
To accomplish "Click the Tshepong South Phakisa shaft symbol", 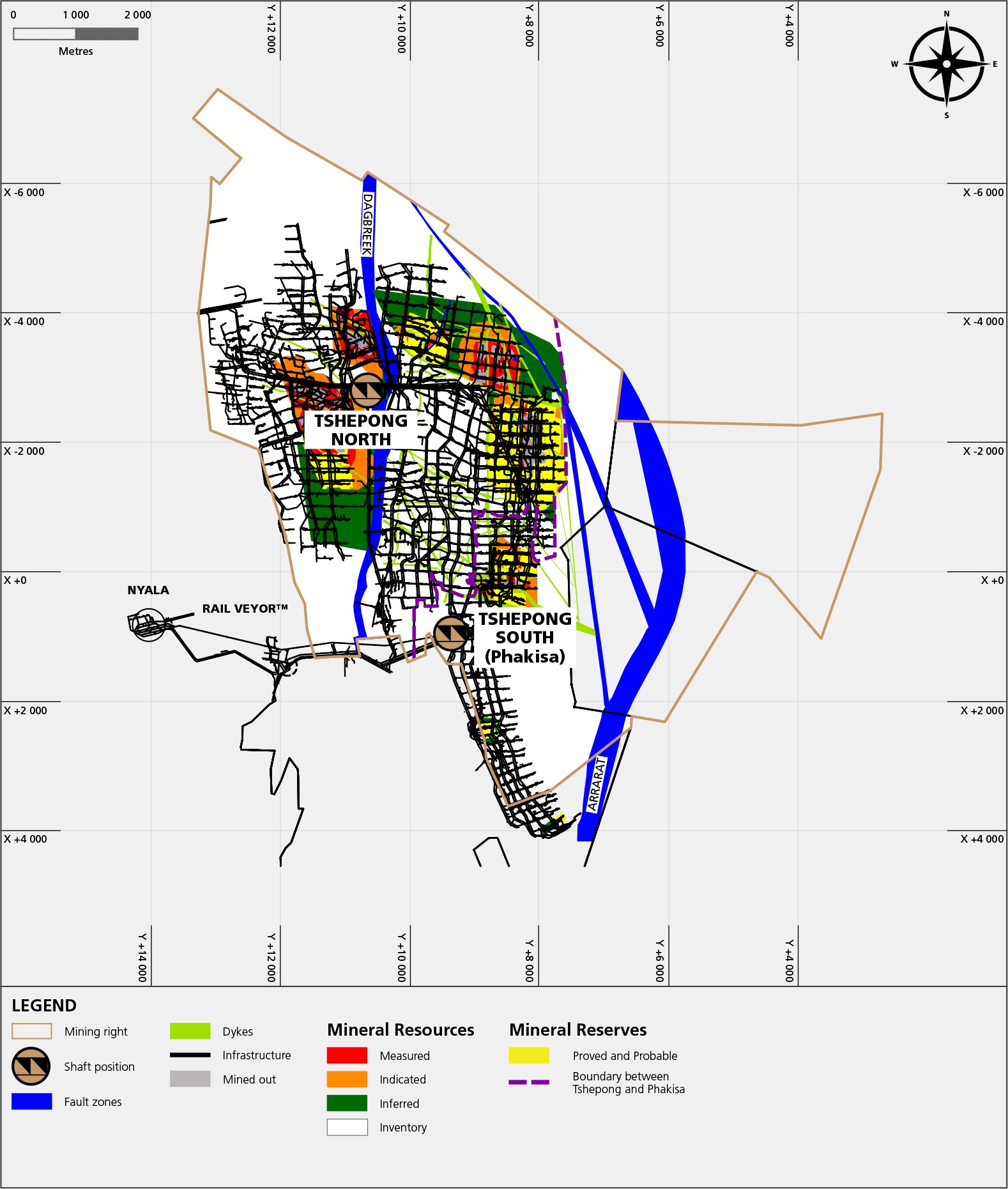I will (x=452, y=633).
